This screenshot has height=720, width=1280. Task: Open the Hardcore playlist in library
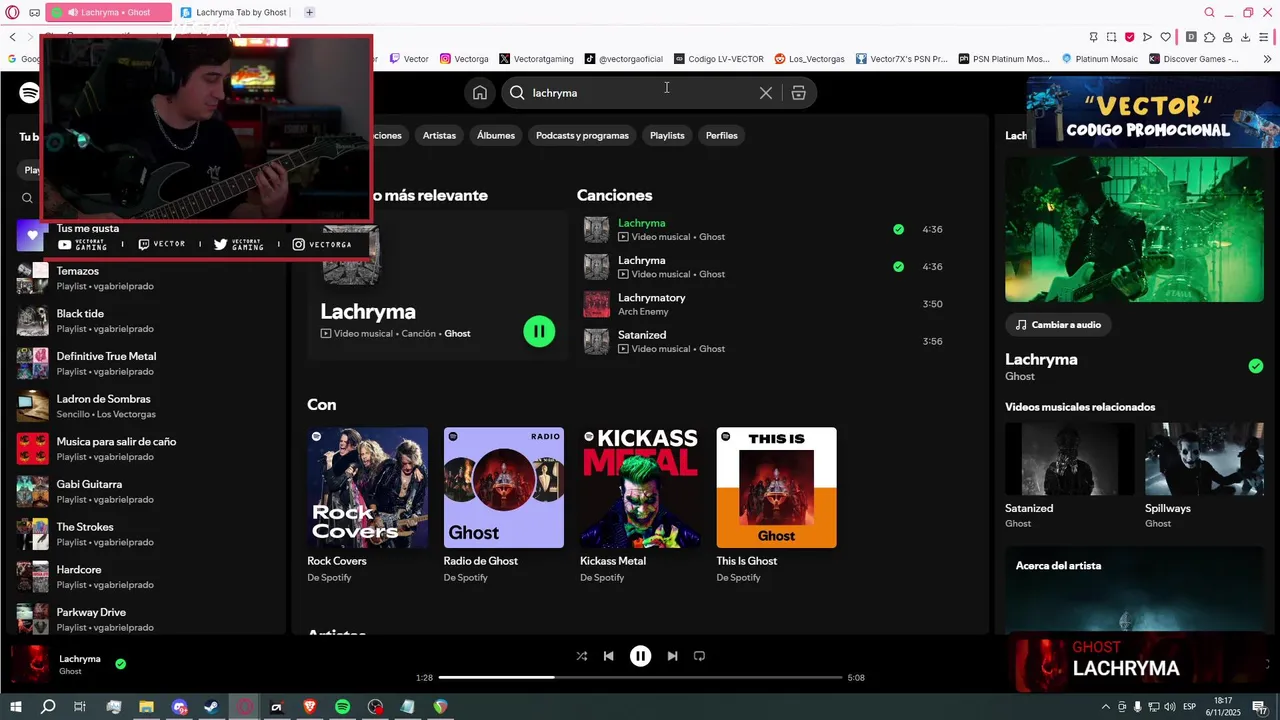[x=145, y=577]
